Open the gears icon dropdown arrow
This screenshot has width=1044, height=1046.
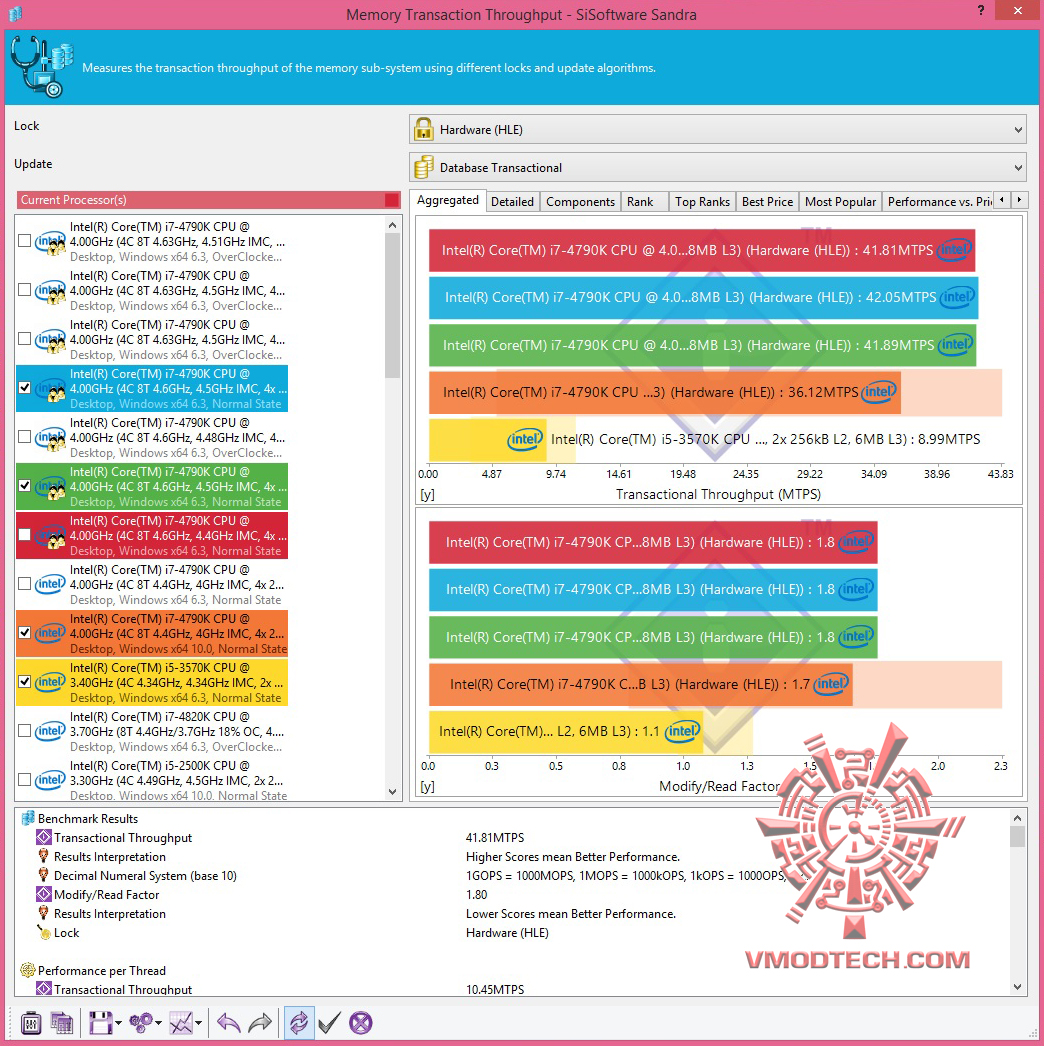click(158, 1023)
